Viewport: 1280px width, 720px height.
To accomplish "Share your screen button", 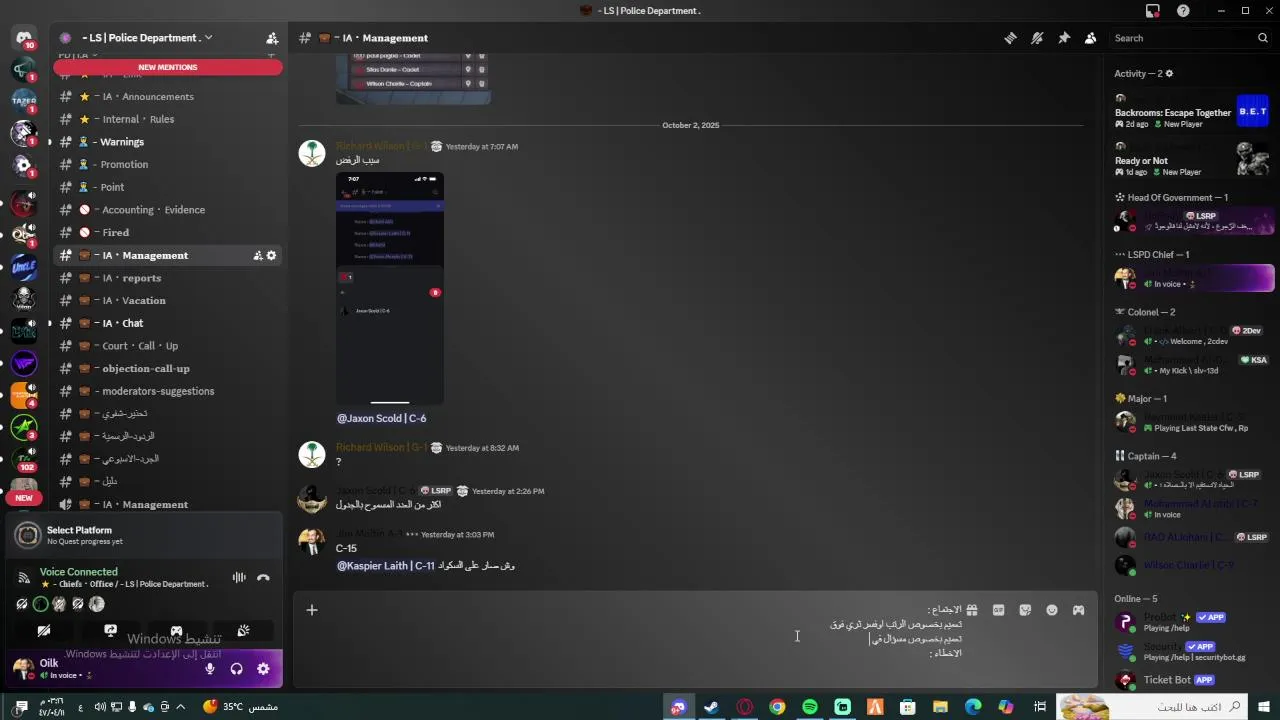I will [x=111, y=631].
